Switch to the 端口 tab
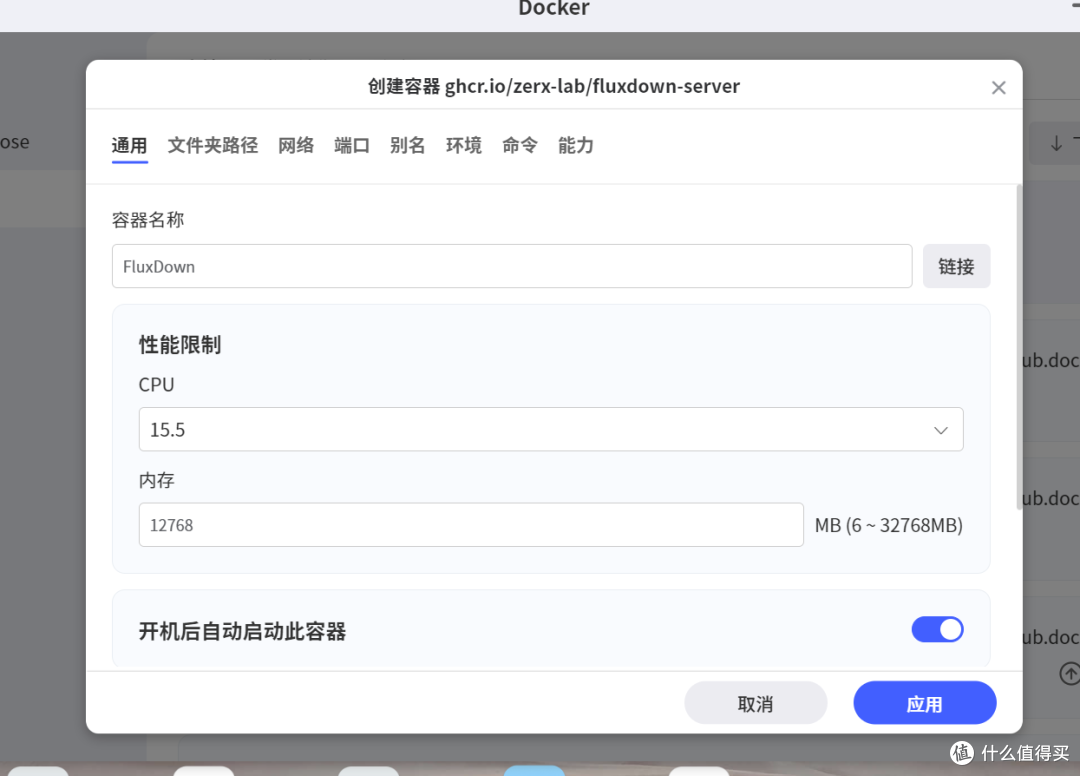Image resolution: width=1080 pixels, height=776 pixels. pos(352,145)
